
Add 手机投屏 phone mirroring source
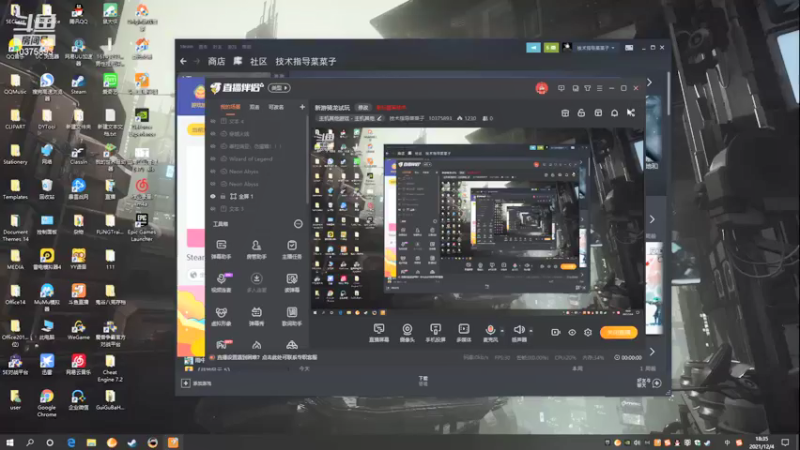[x=435, y=333]
